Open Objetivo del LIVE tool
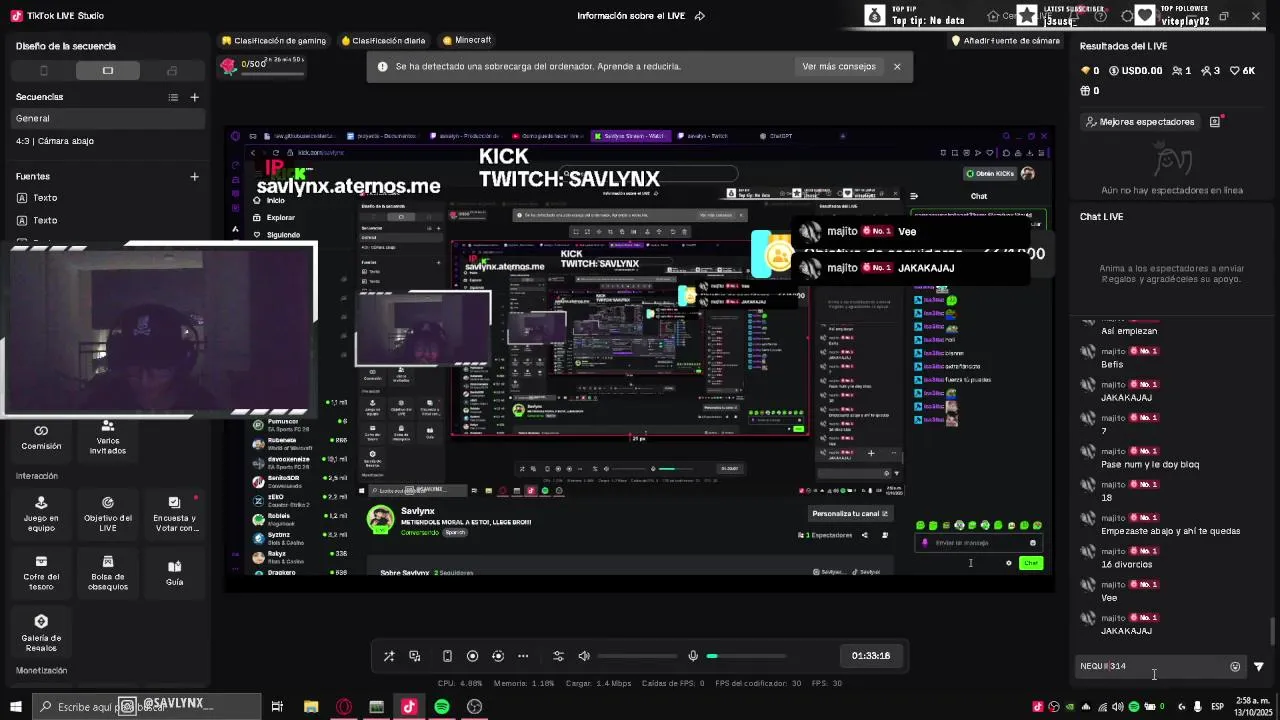 (108, 513)
